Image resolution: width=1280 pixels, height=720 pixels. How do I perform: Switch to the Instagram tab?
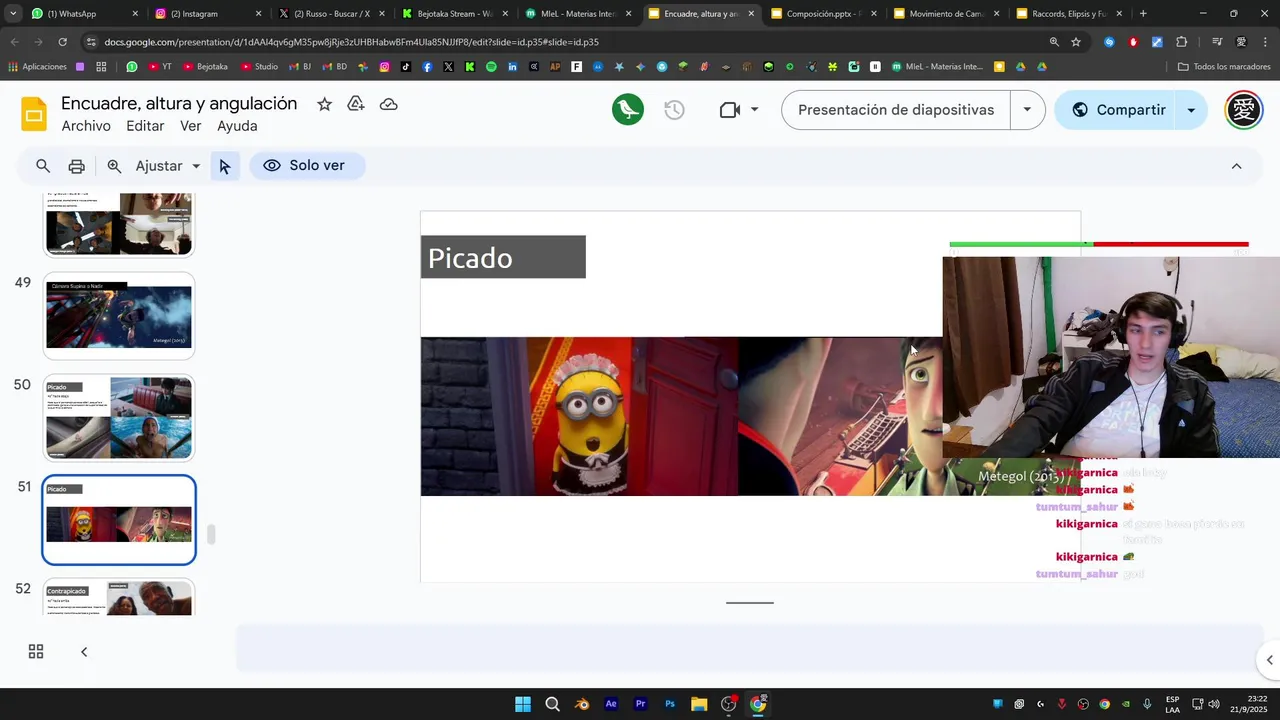click(207, 14)
